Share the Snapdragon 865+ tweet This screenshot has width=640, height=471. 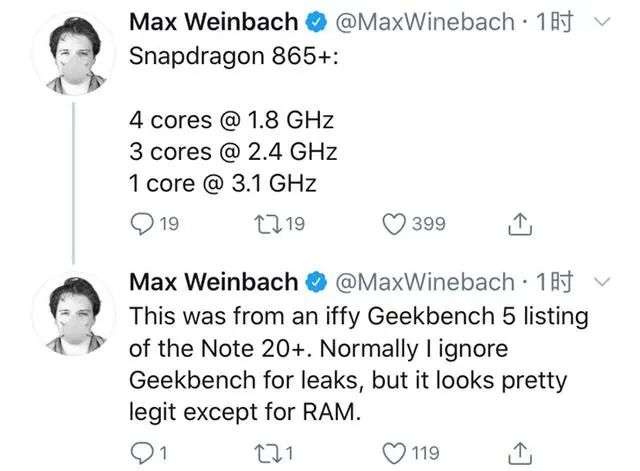(x=518, y=225)
